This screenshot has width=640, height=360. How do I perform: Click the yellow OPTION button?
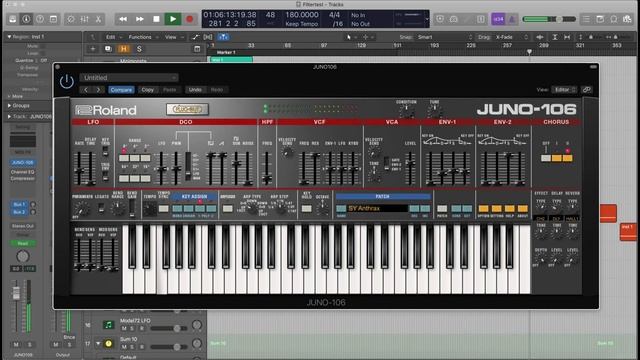(x=483, y=209)
